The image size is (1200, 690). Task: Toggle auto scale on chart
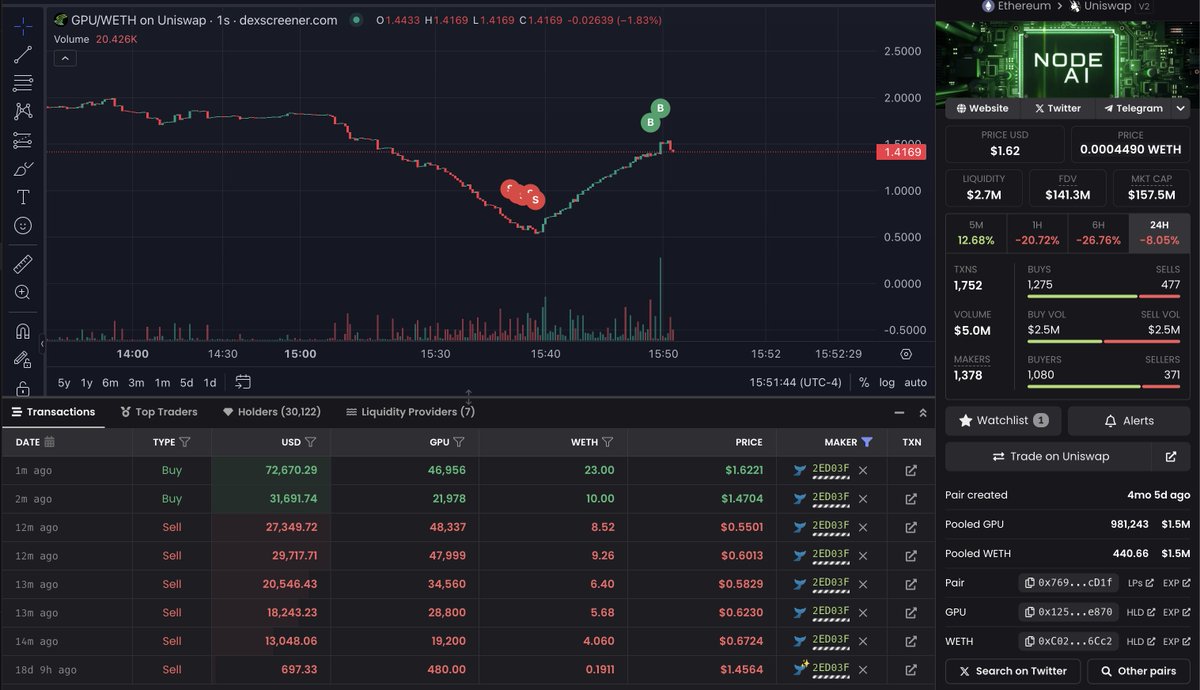(x=915, y=382)
